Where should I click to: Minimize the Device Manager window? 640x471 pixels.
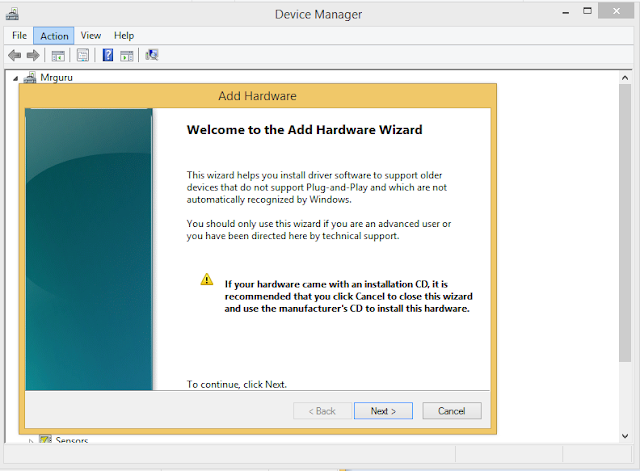(565, 12)
